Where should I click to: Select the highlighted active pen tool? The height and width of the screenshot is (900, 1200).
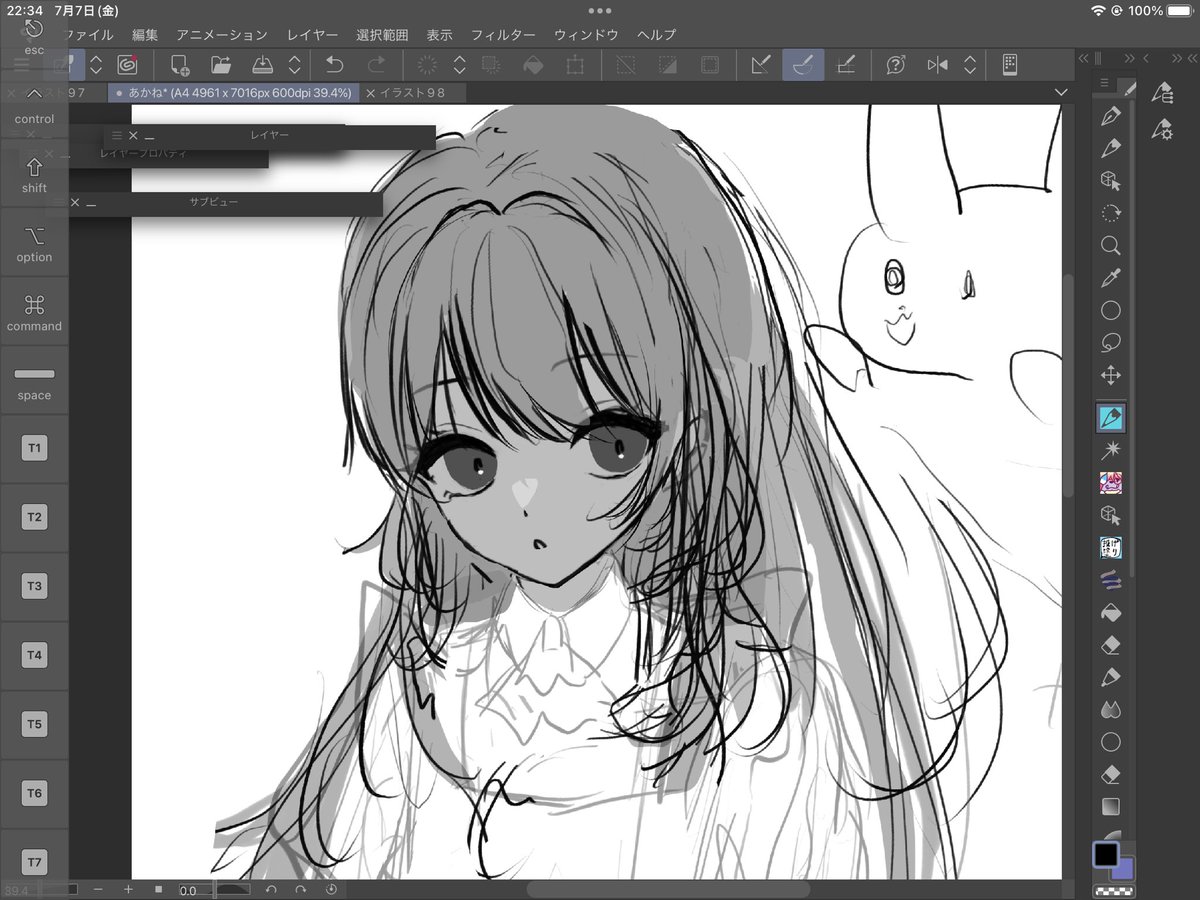coord(1110,417)
